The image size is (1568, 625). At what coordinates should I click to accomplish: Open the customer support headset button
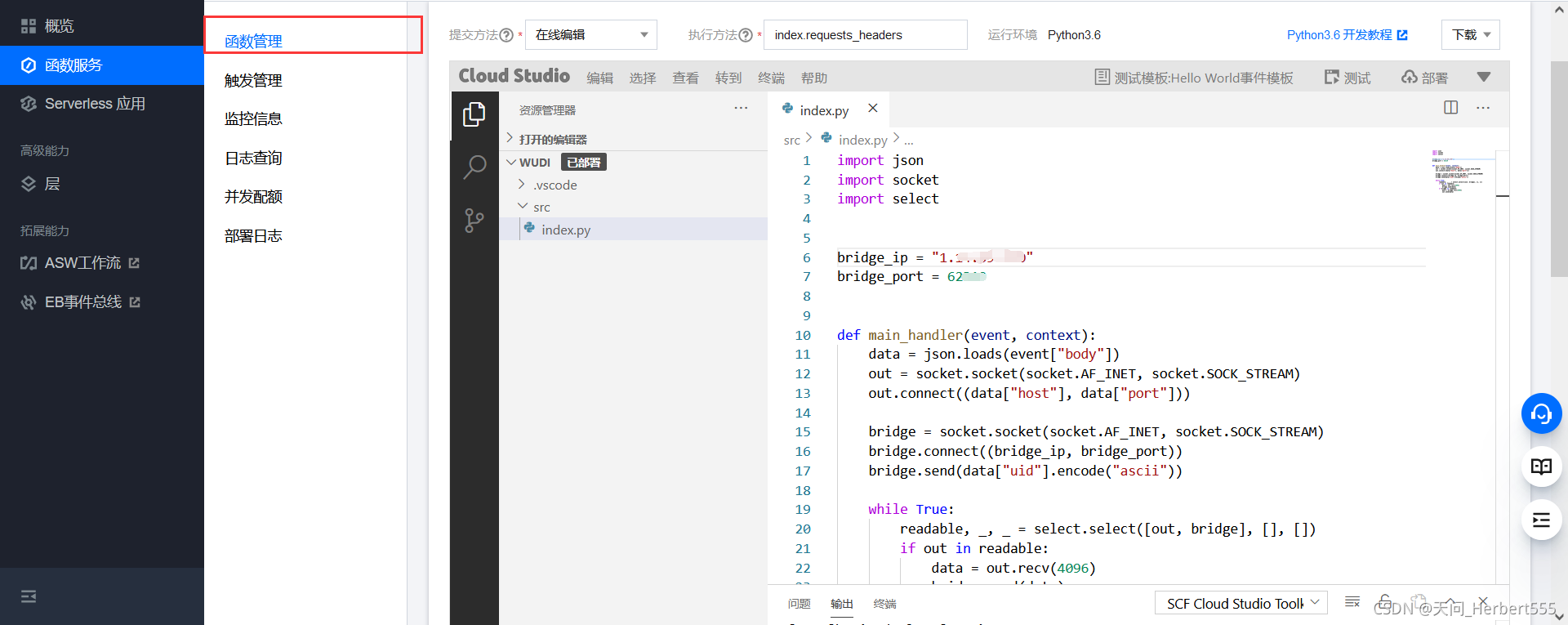1541,414
